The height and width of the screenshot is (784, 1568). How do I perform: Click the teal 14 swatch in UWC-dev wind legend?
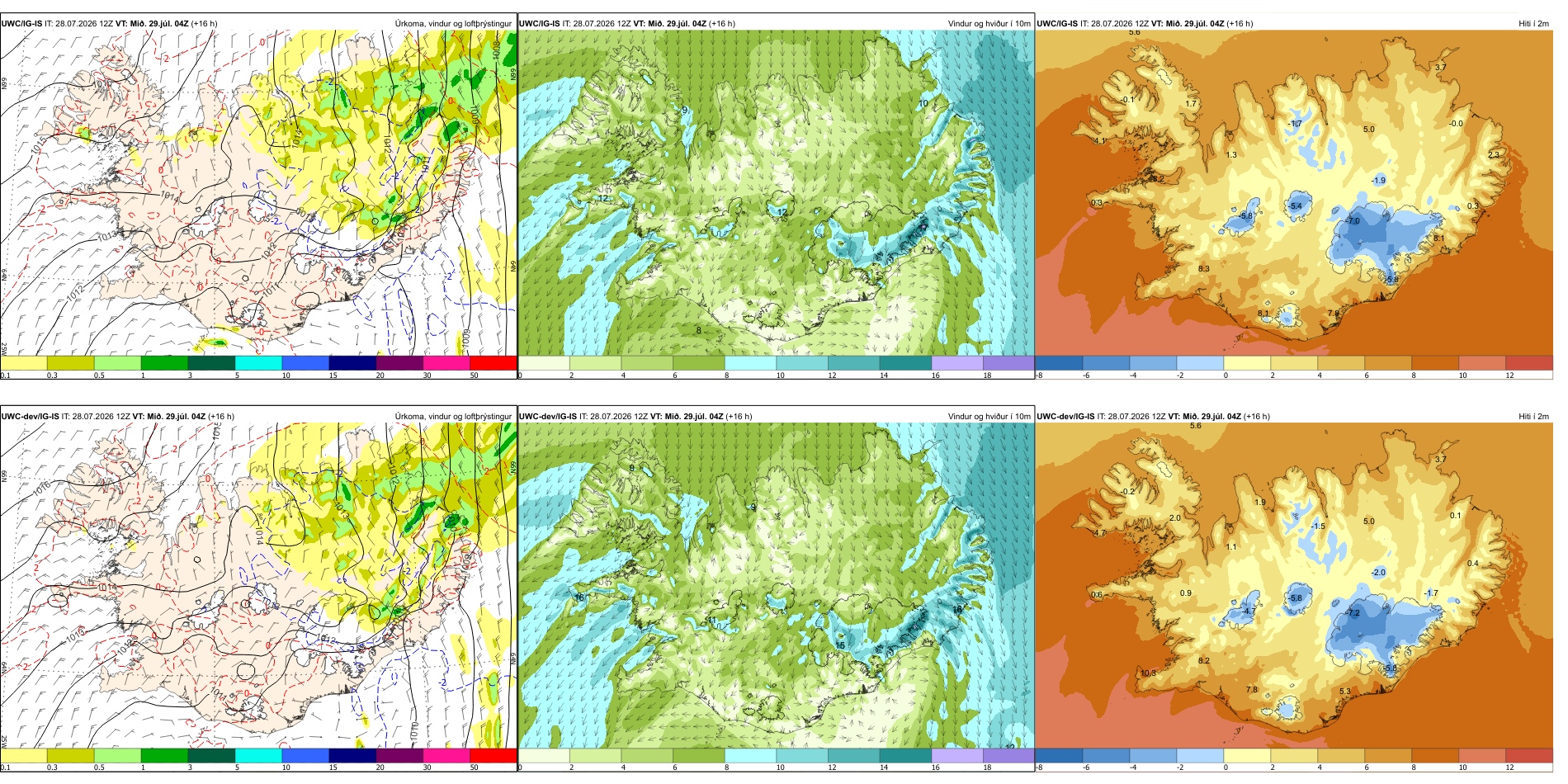pyautogui.click(x=905, y=755)
